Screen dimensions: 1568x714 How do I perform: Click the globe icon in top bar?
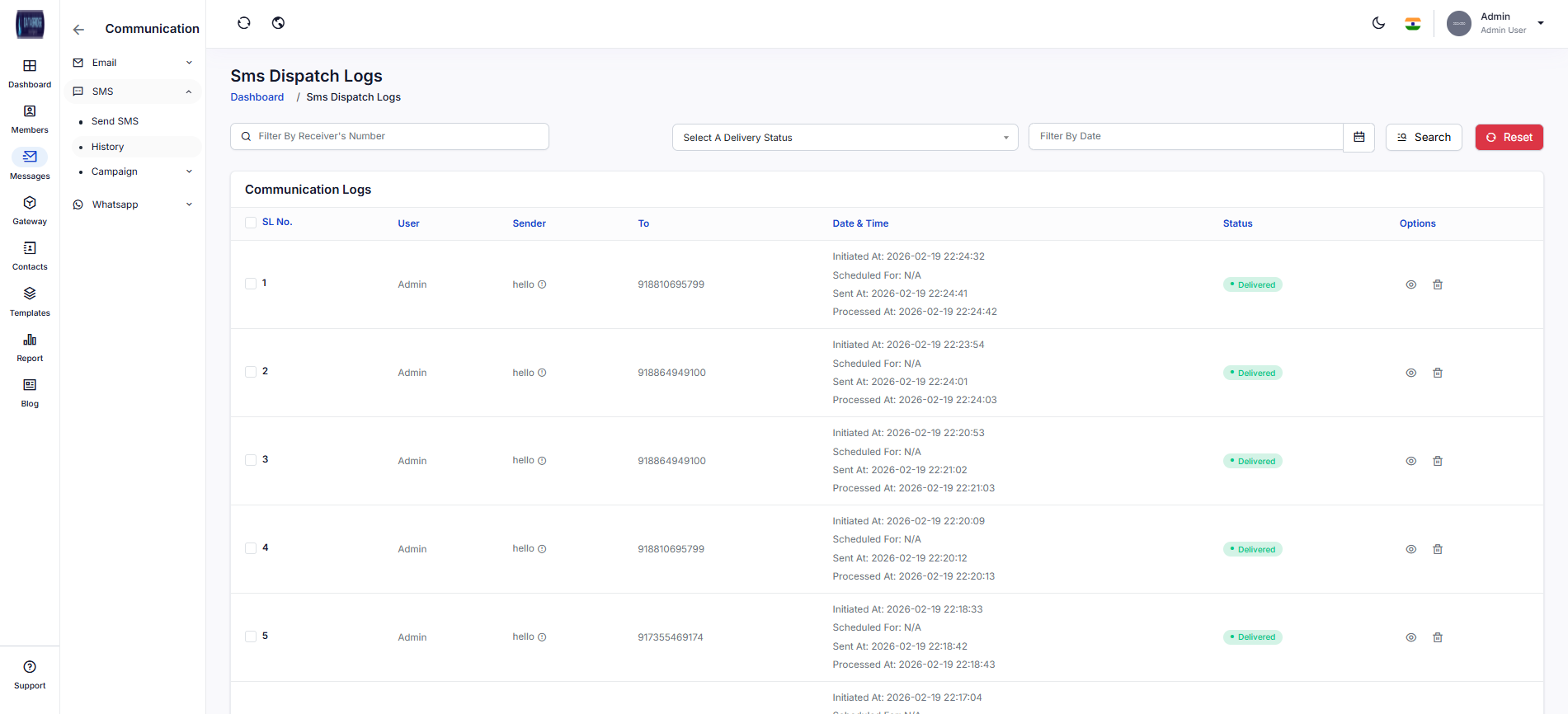[x=278, y=23]
